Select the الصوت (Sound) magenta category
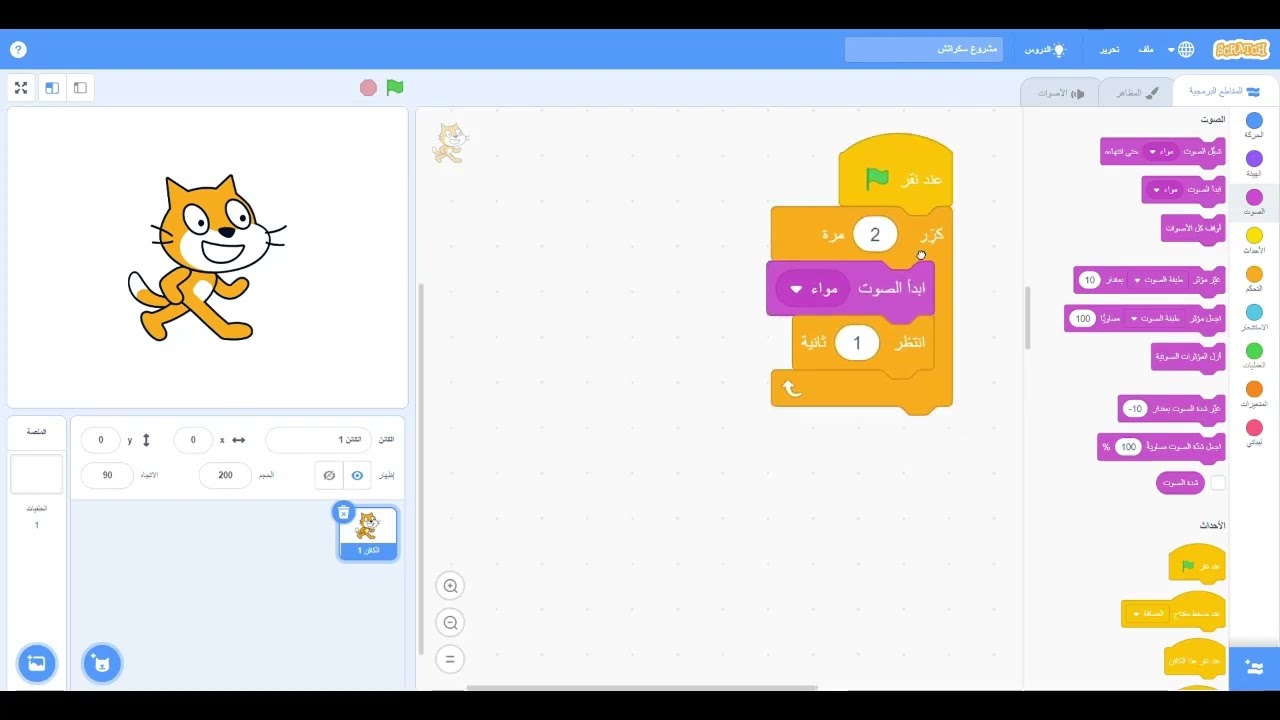 click(1254, 202)
